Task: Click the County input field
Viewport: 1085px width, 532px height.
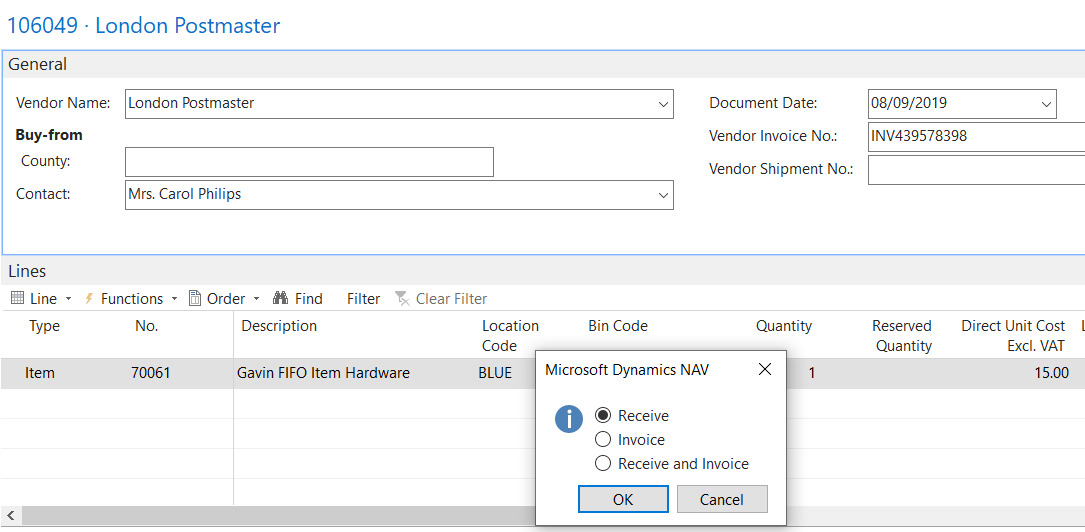Action: point(309,162)
